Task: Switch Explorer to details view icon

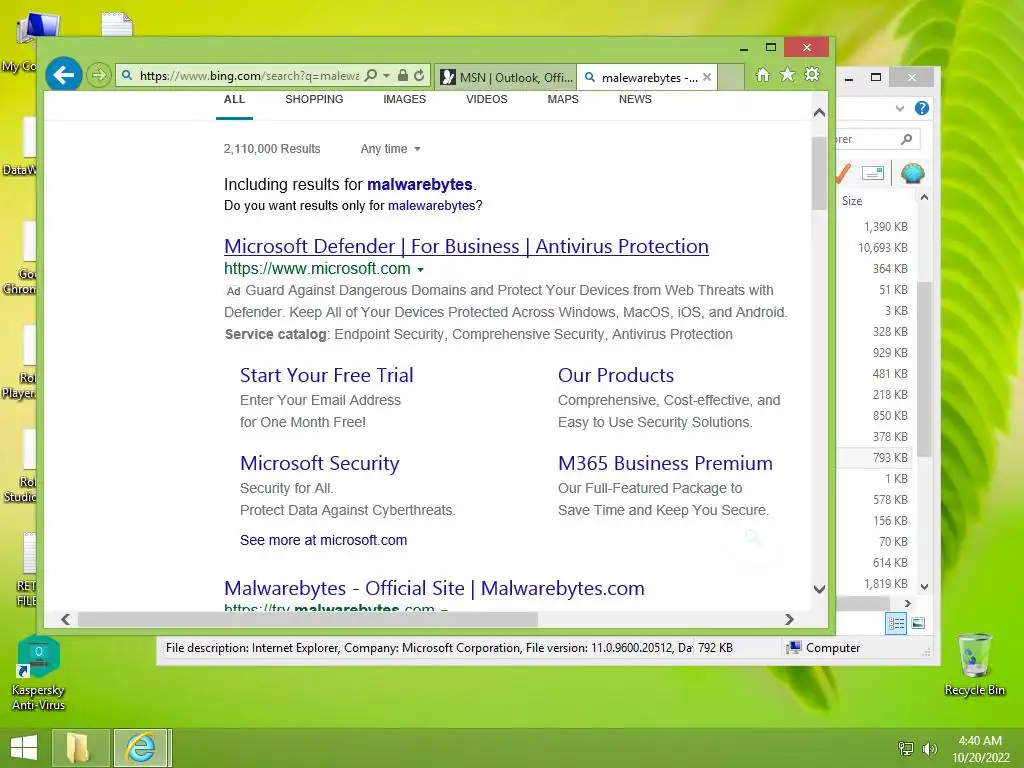Action: (896, 623)
